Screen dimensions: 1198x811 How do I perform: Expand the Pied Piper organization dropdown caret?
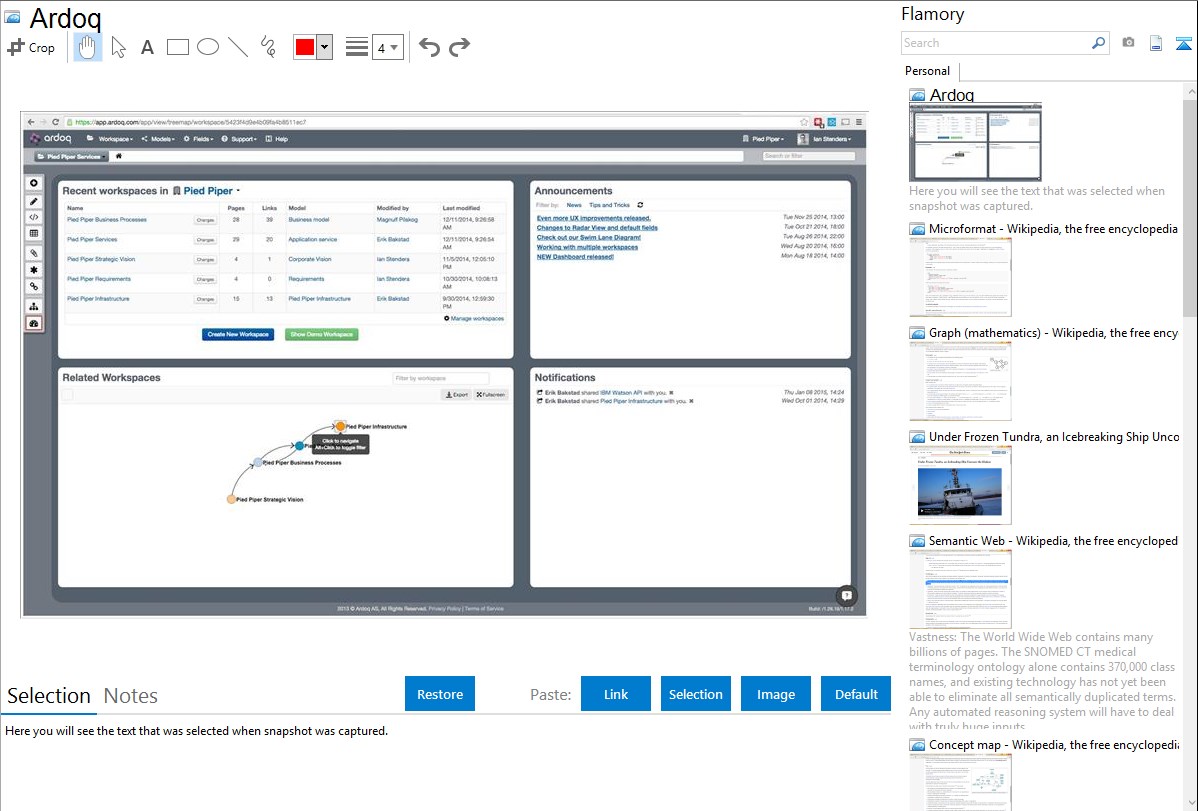(238, 191)
